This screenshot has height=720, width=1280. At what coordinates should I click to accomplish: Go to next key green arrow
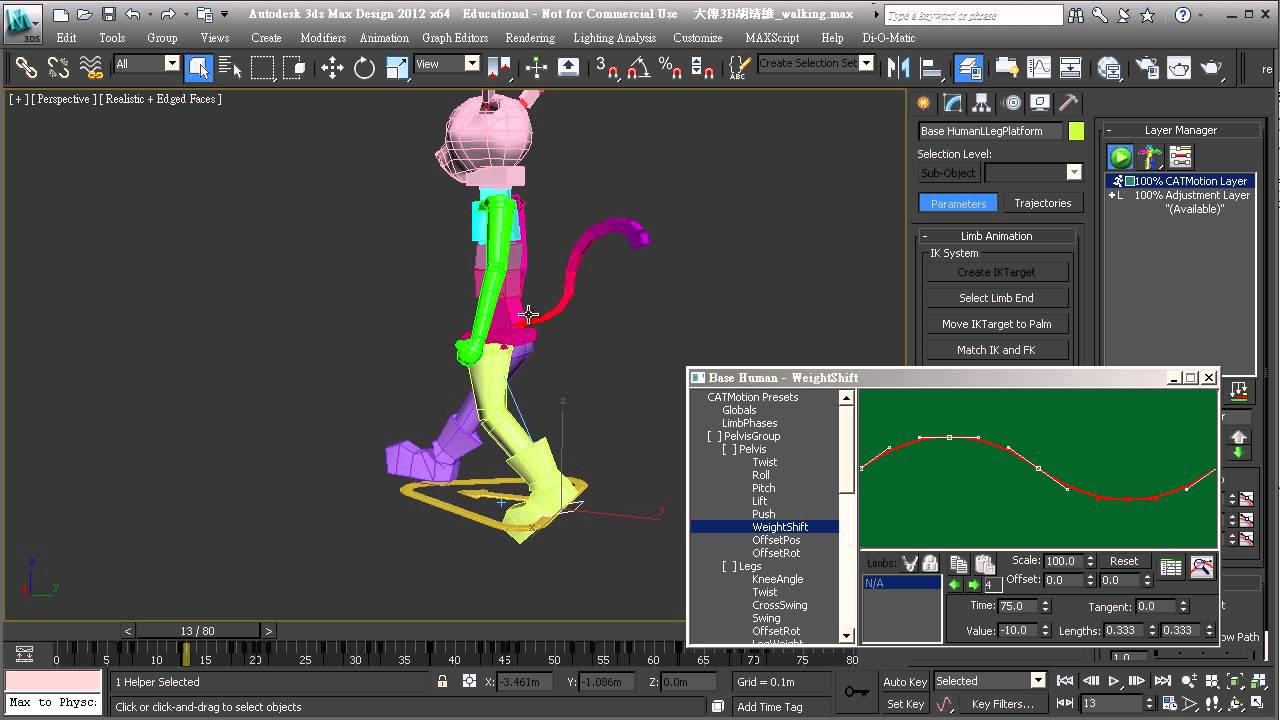(973, 584)
